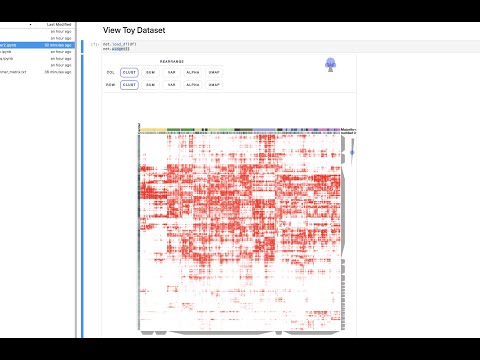This screenshot has height=360, width=480.
Task: Click the sidebar and notebook divider
Action: (76, 180)
